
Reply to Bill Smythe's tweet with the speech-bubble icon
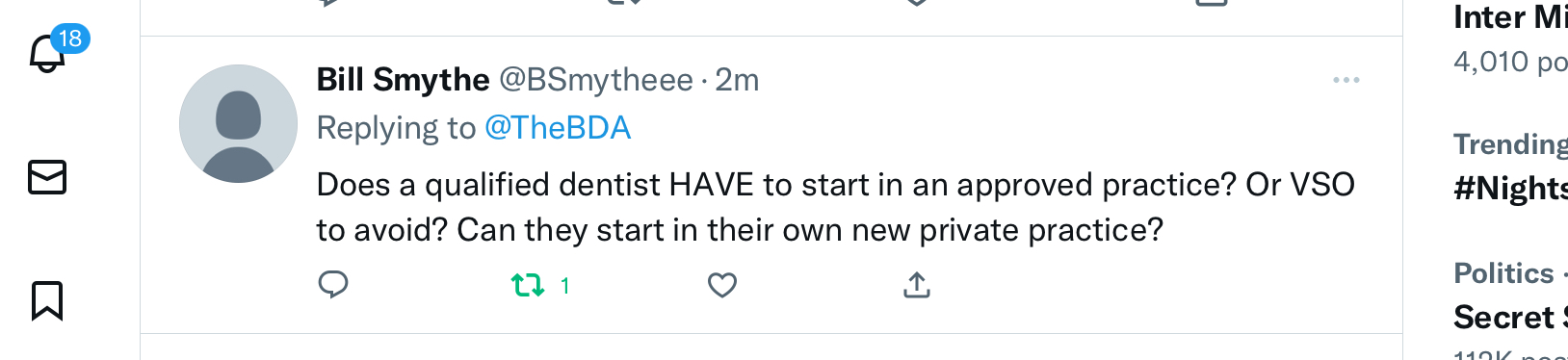333,285
